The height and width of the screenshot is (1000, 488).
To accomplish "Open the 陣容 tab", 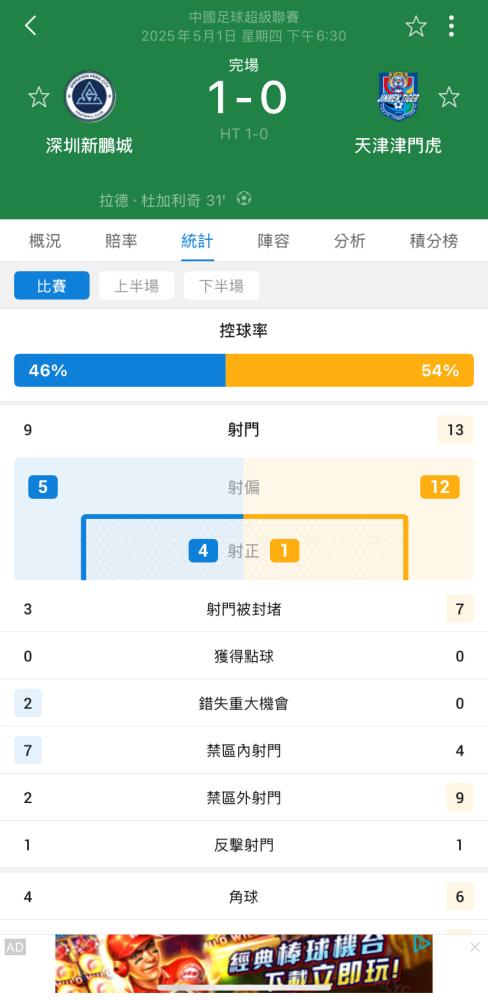I will click(273, 241).
